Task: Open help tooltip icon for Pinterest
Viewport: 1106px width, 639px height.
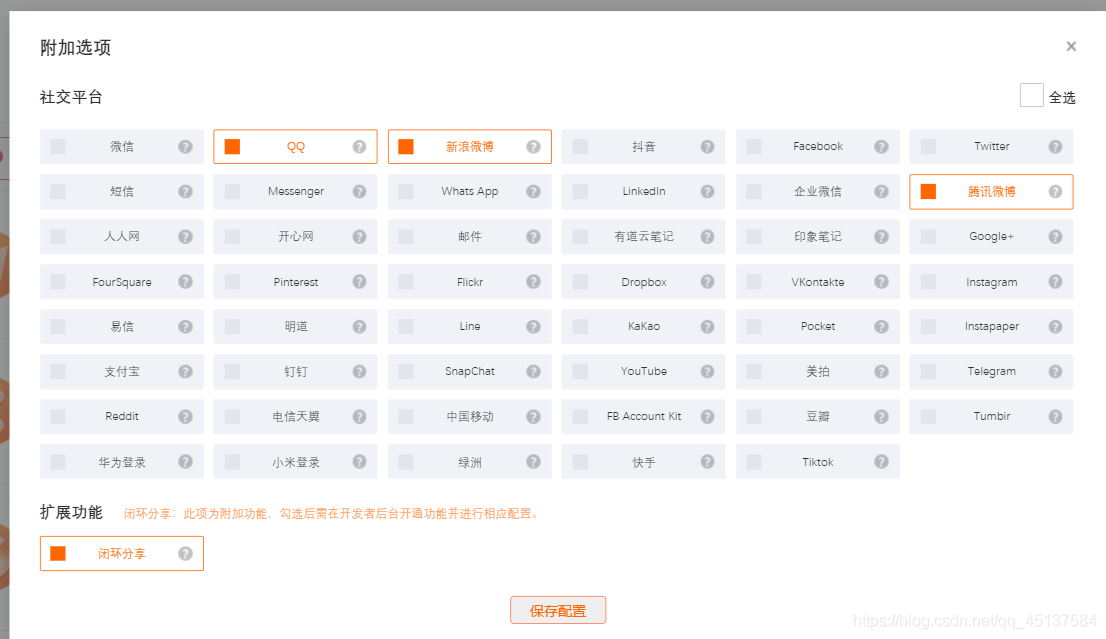Action: point(360,281)
